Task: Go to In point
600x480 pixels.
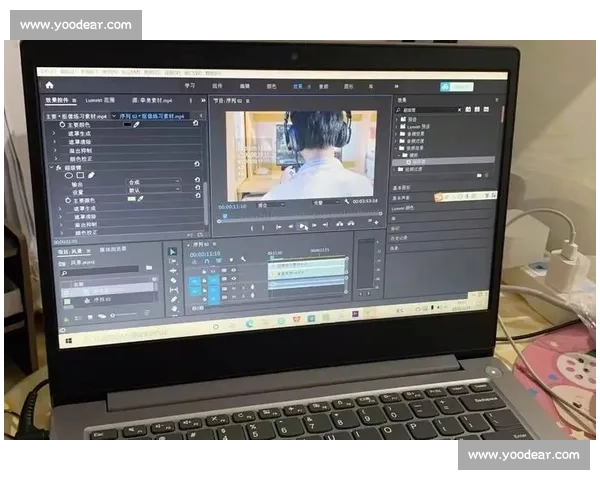Action: tap(279, 227)
